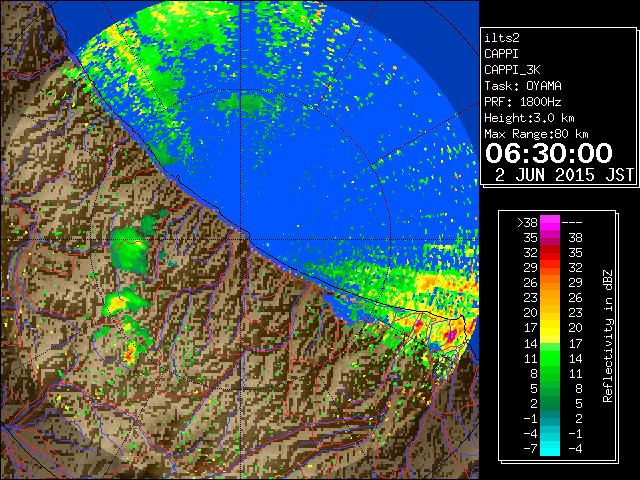Pick the cyan -7 to -4 dBZ legend swatch
Image resolution: width=640 pixels, height=480 pixels.
click(x=550, y=448)
